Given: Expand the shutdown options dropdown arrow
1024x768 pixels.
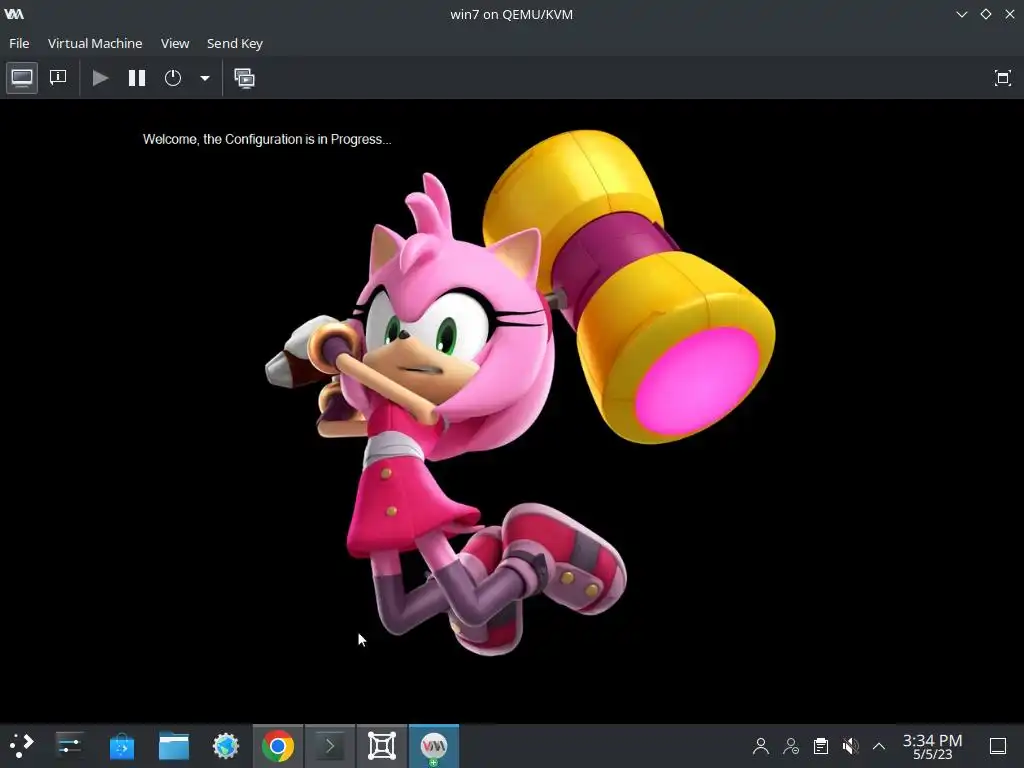Looking at the screenshot, I should [x=204, y=78].
